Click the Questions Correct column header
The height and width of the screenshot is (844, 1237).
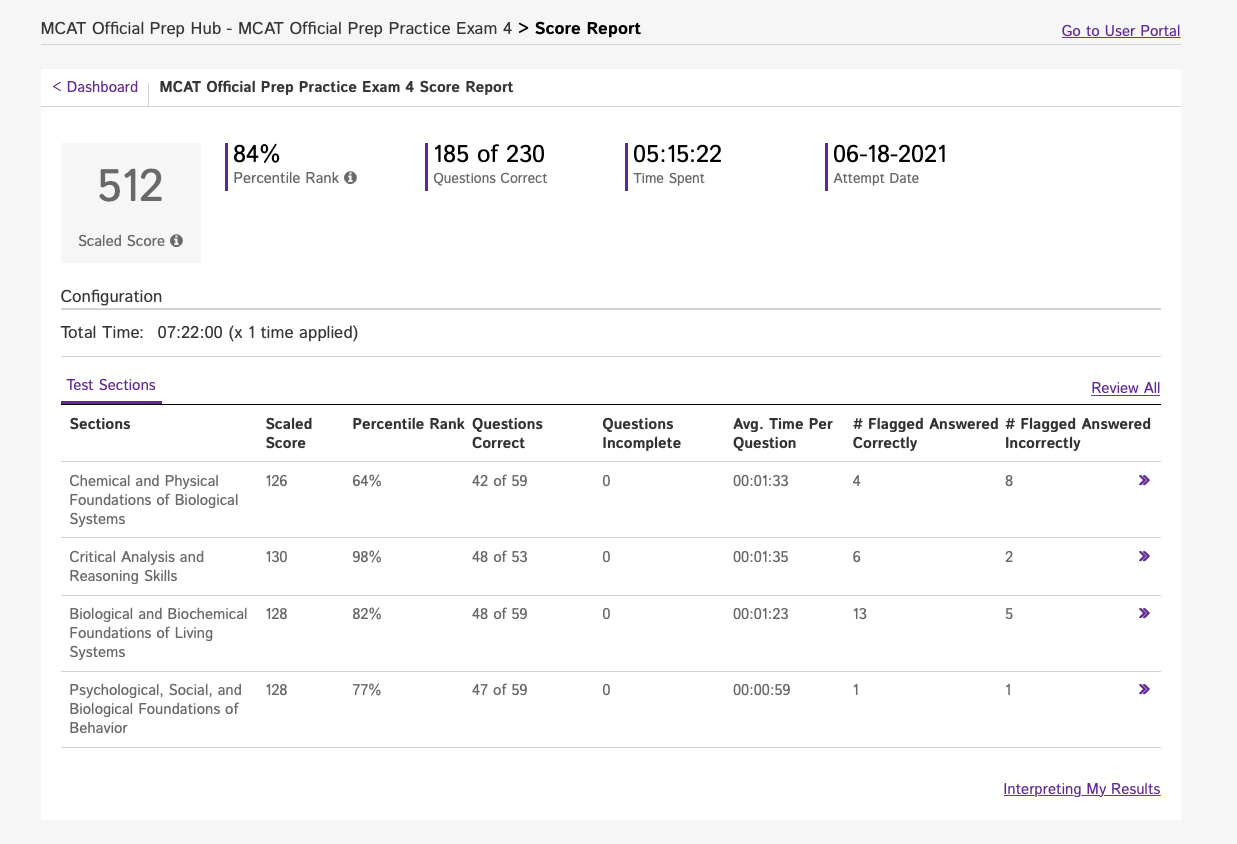pyautogui.click(x=507, y=433)
